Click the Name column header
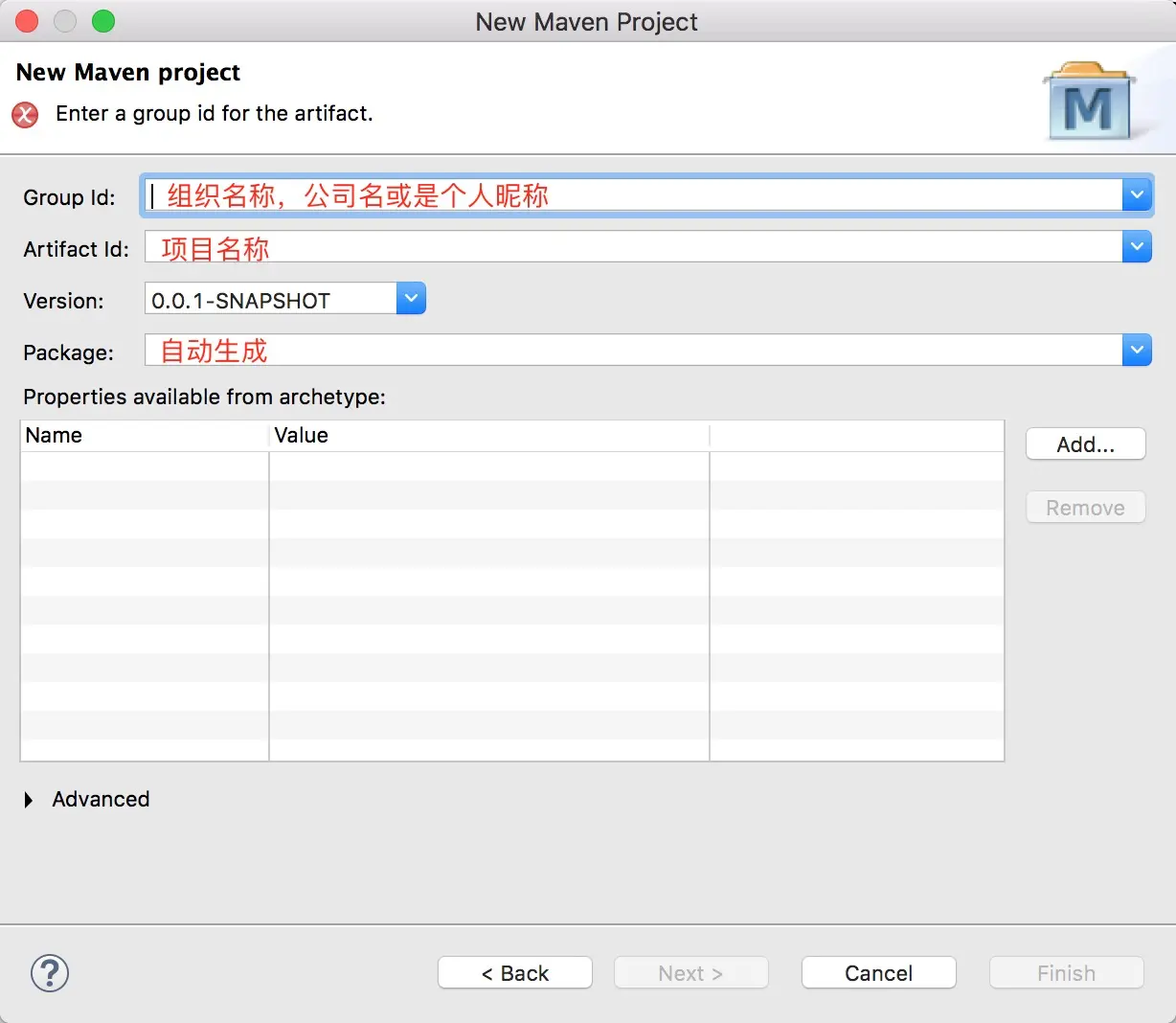Image resolution: width=1176 pixels, height=1023 pixels. coord(145,436)
